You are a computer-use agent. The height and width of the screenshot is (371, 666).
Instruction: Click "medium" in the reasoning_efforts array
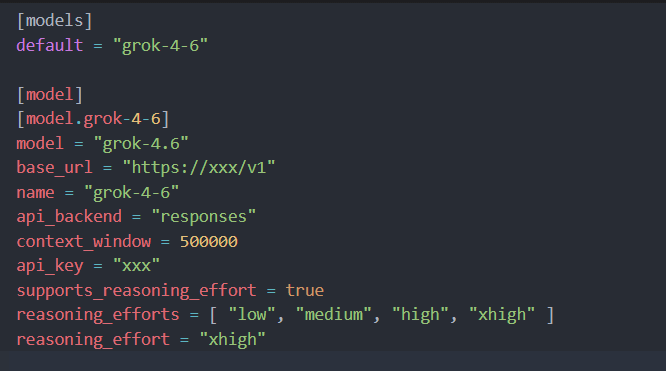point(333,314)
